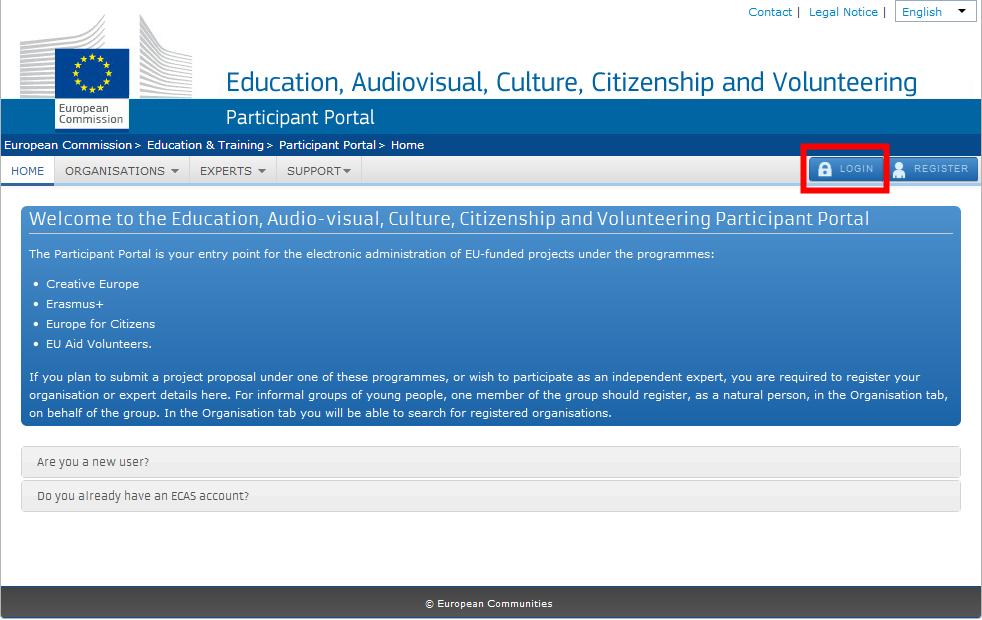This screenshot has width=982, height=620.
Task: Click the Home breadcrumb
Action: (408, 145)
